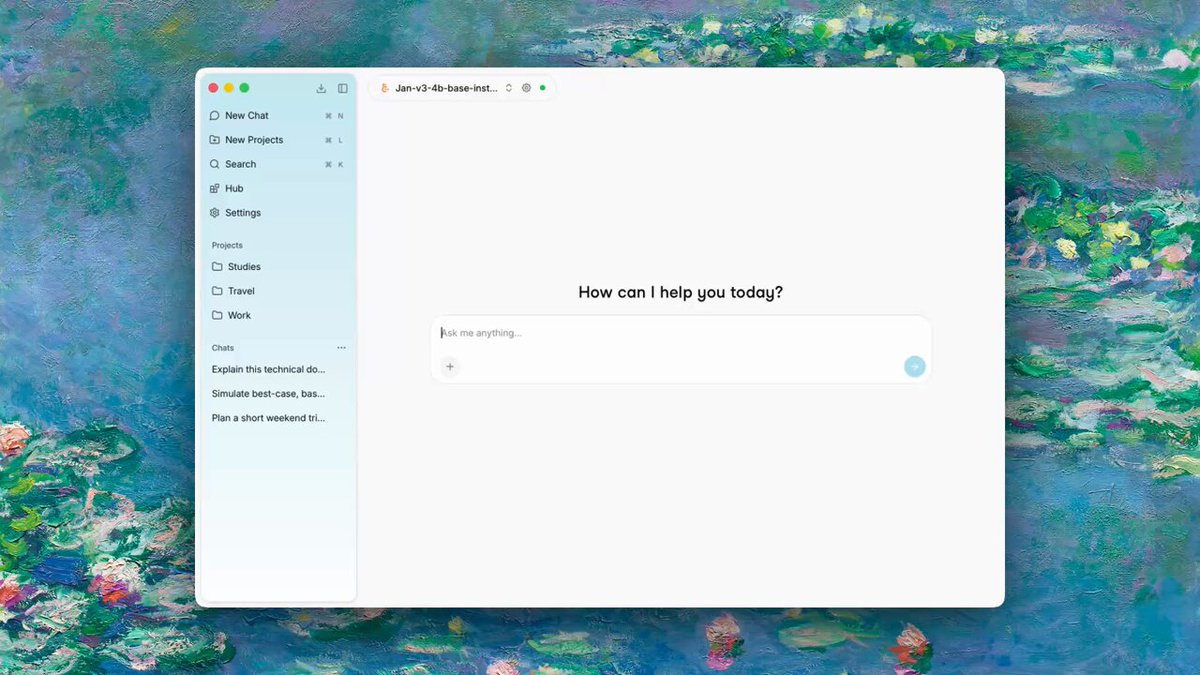
Task: Open Search in the sidebar
Action: pyautogui.click(x=240, y=164)
